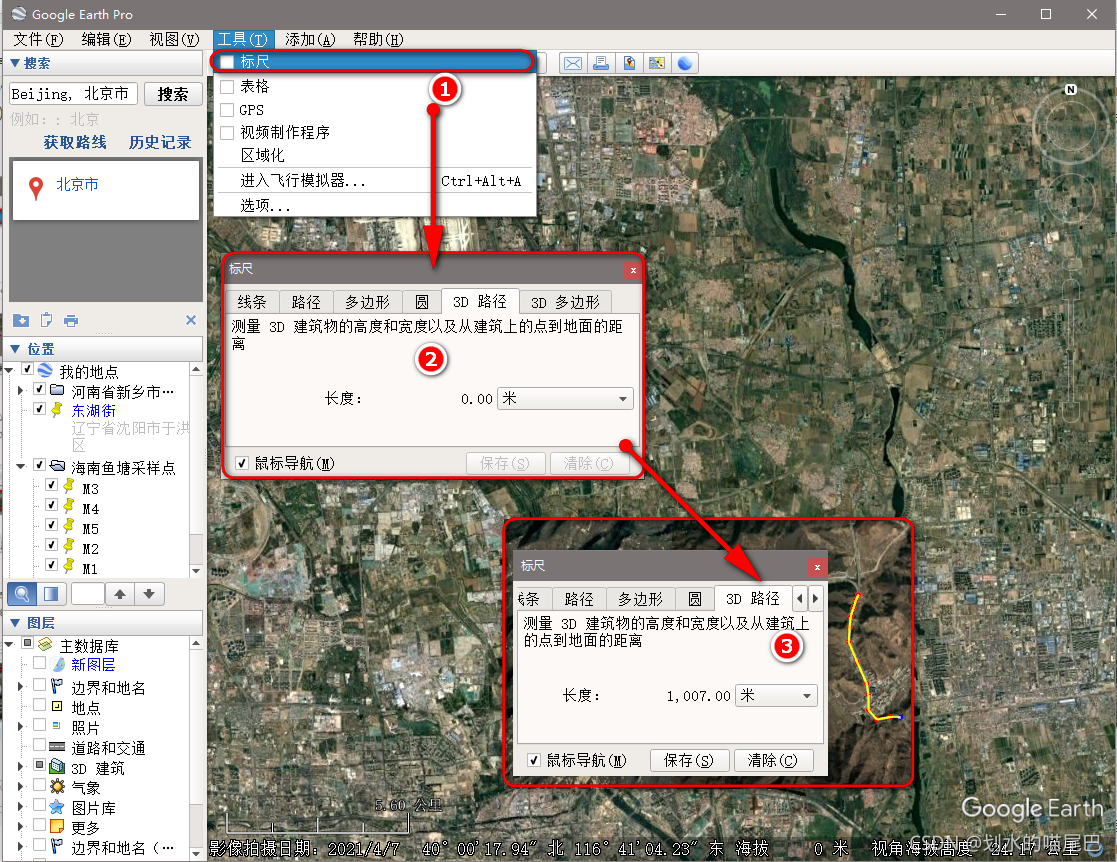Viewport: 1117px width, 862px height.
Task: Click the 获取路线 link
Action: (x=75, y=142)
